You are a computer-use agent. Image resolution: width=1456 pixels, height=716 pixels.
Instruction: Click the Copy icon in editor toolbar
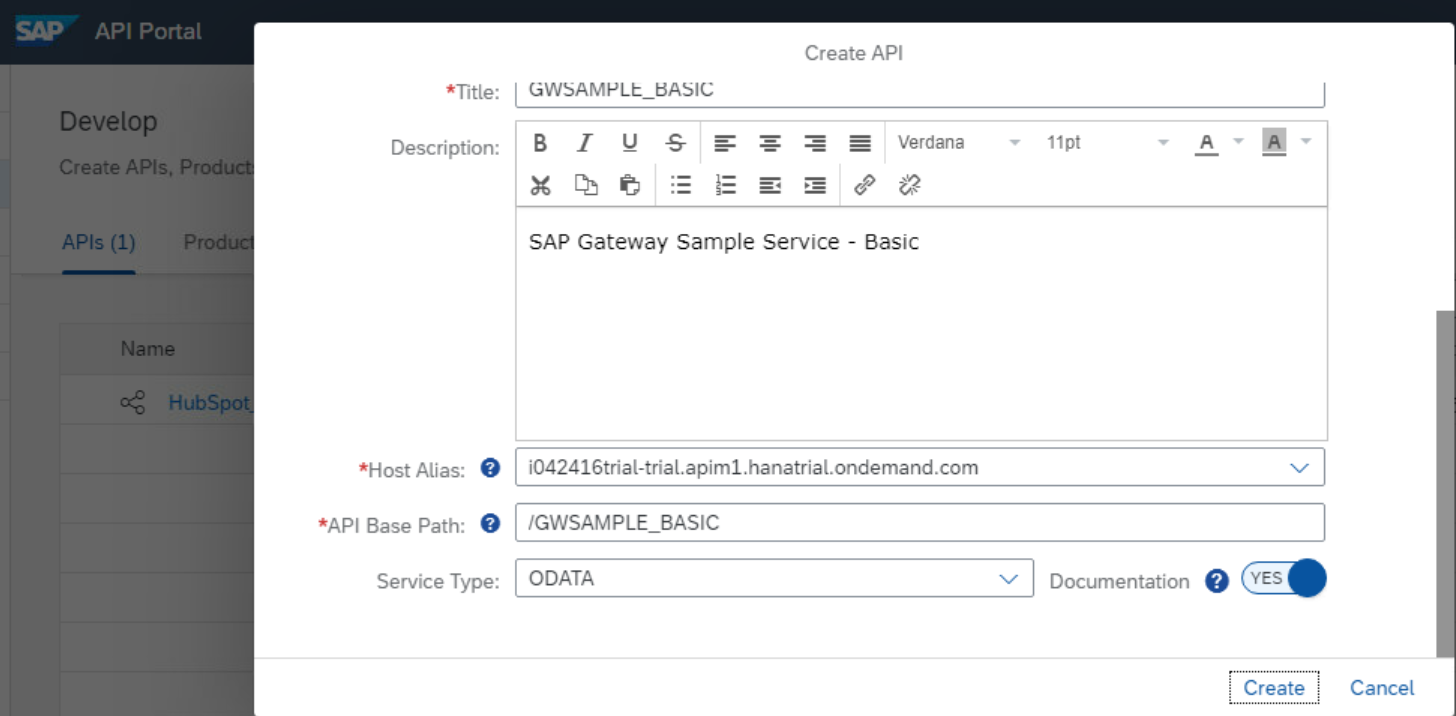pos(585,185)
